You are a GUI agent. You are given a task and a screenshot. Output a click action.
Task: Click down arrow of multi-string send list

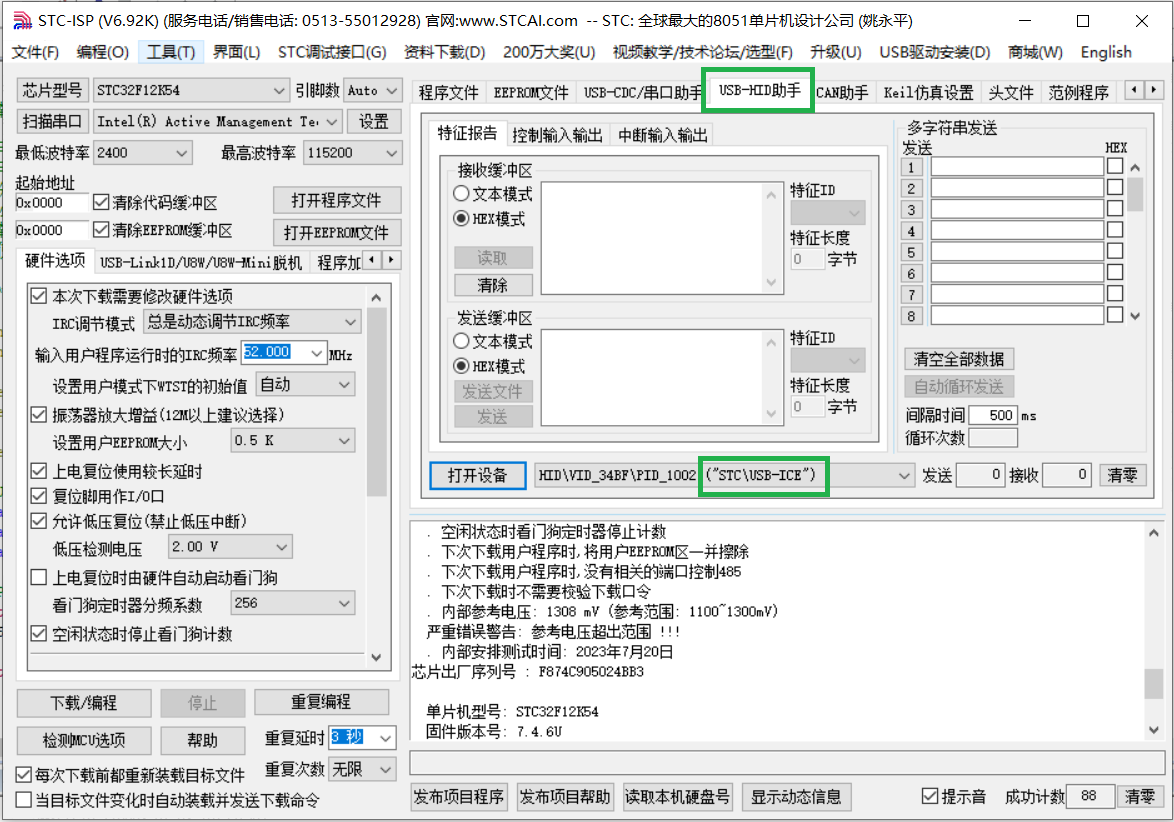(1135, 316)
